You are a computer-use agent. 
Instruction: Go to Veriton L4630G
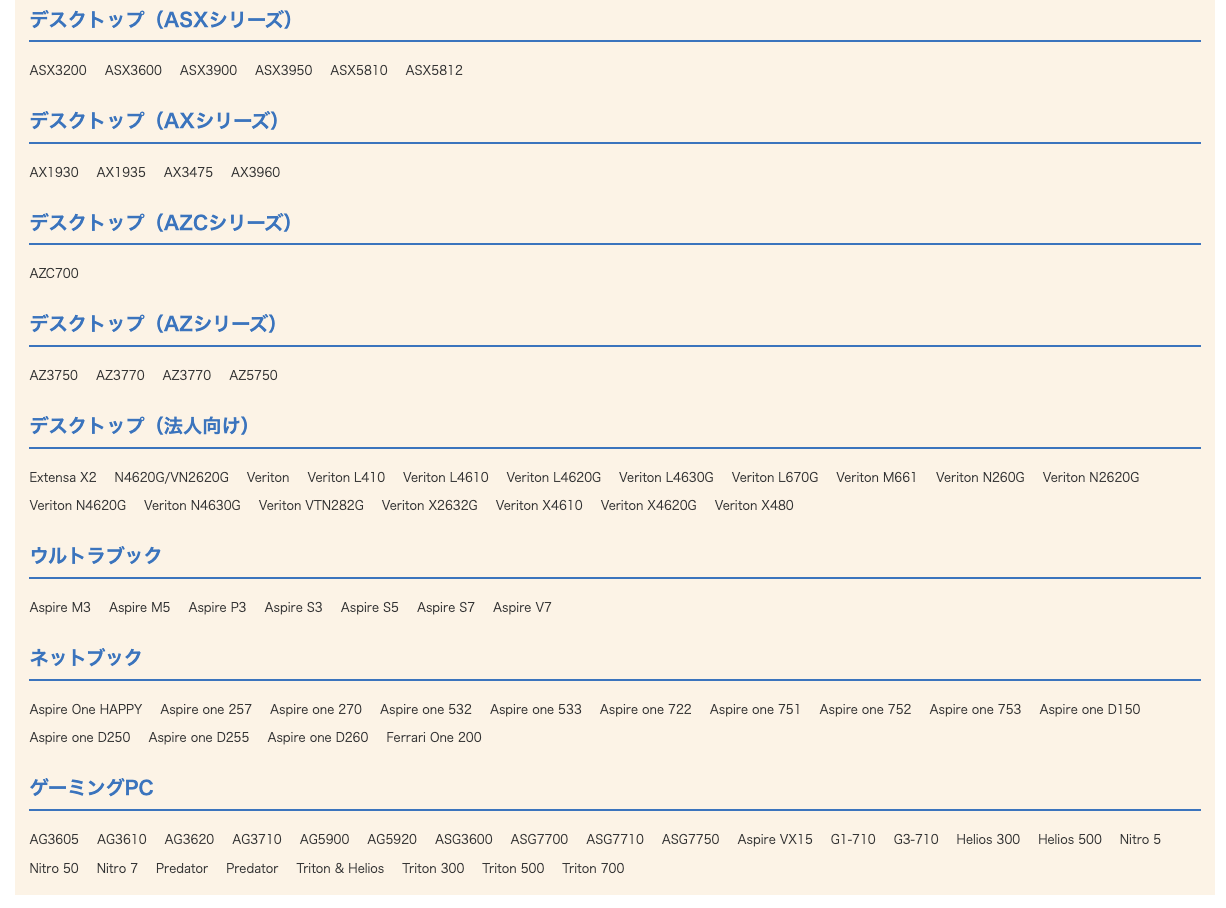click(x=666, y=477)
